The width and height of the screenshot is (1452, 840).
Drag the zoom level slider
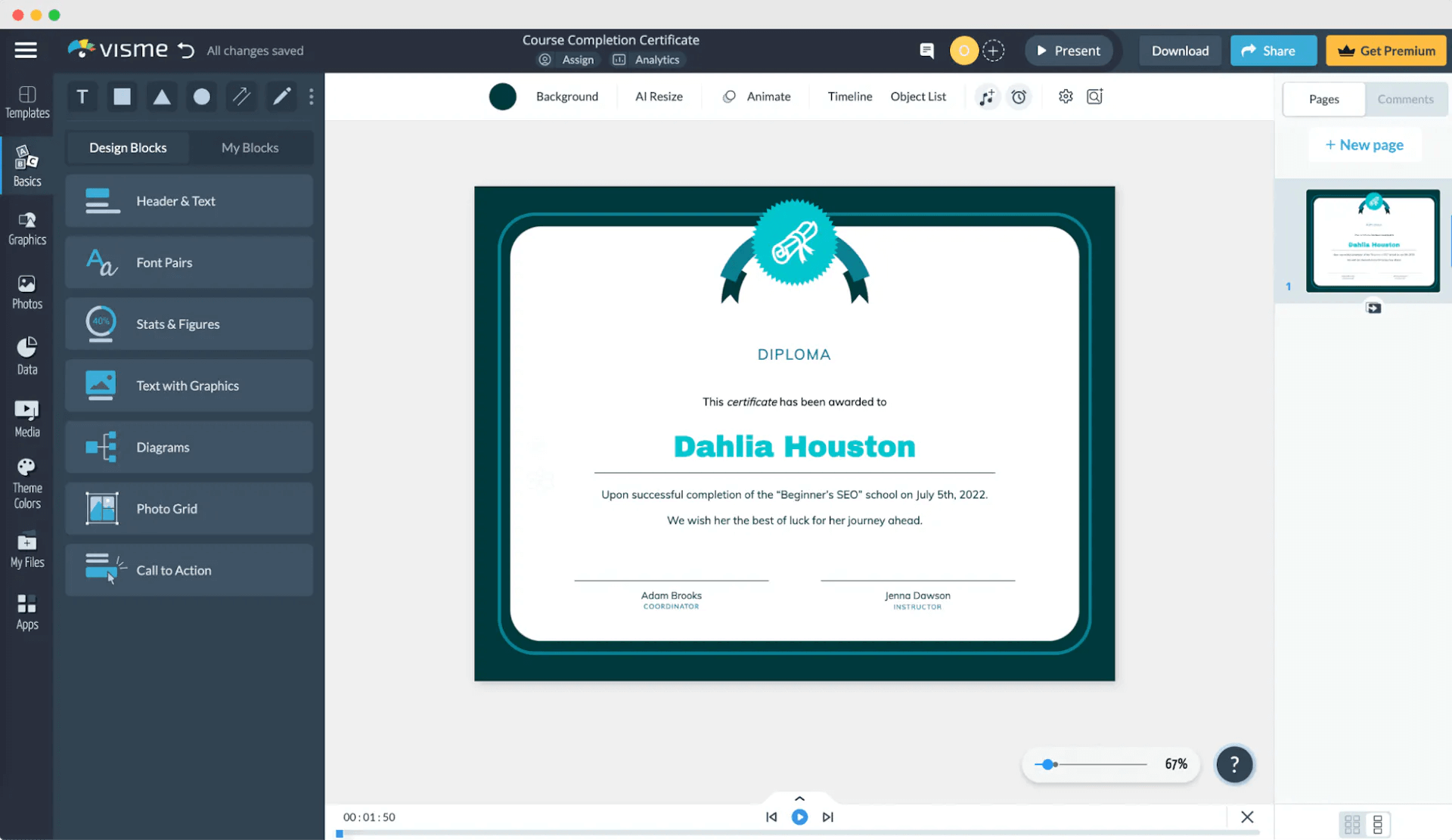pyautogui.click(x=1048, y=764)
